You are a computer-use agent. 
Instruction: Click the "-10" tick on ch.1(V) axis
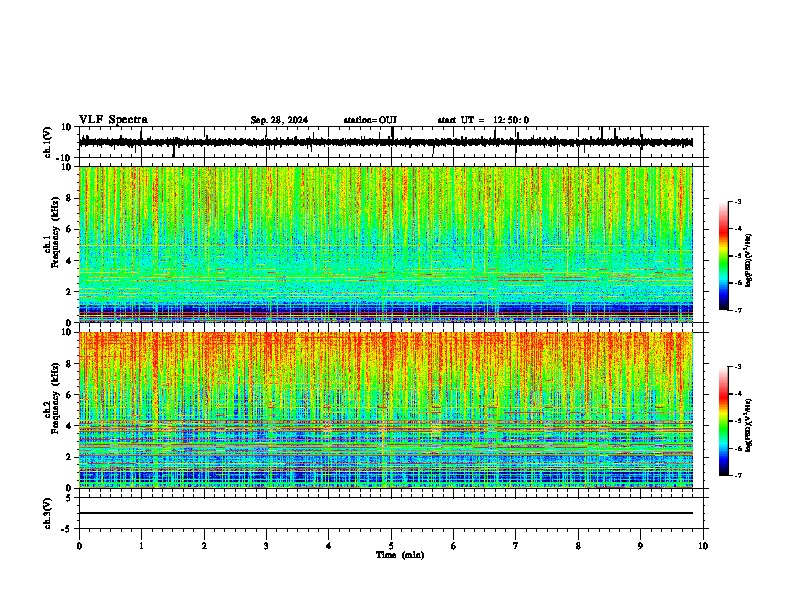65,158
